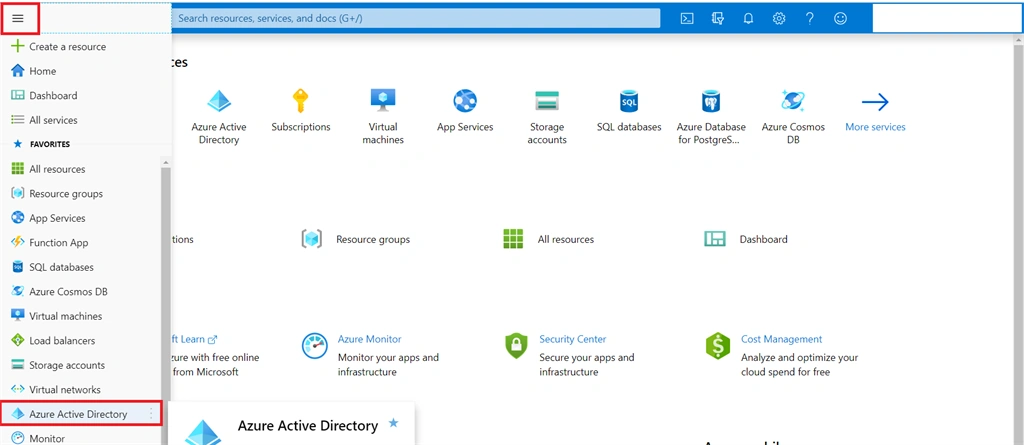This screenshot has width=1024, height=445.
Task: Click All resources text in Navigate section
Action: coord(566,240)
